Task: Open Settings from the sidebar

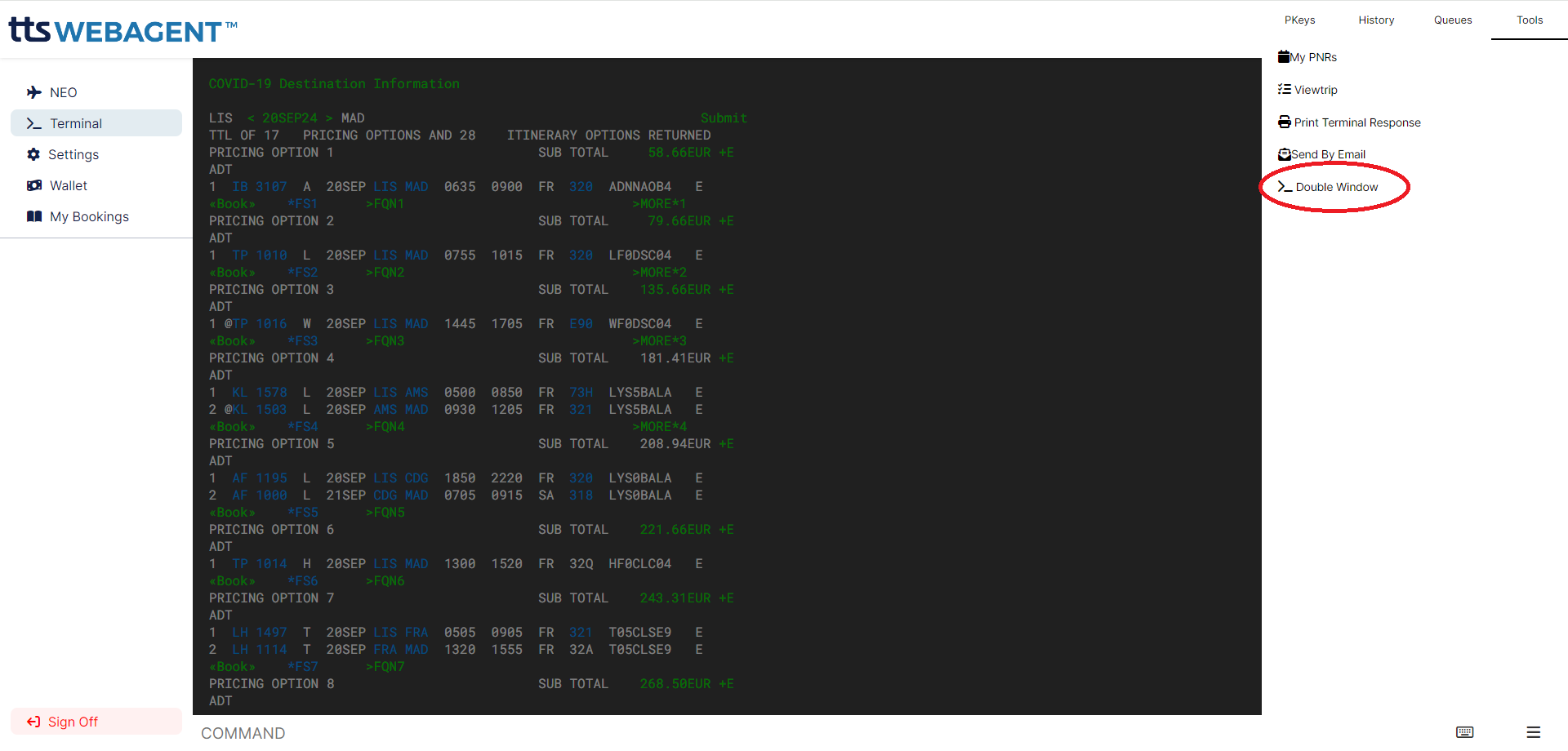Action: pyautogui.click(x=96, y=154)
